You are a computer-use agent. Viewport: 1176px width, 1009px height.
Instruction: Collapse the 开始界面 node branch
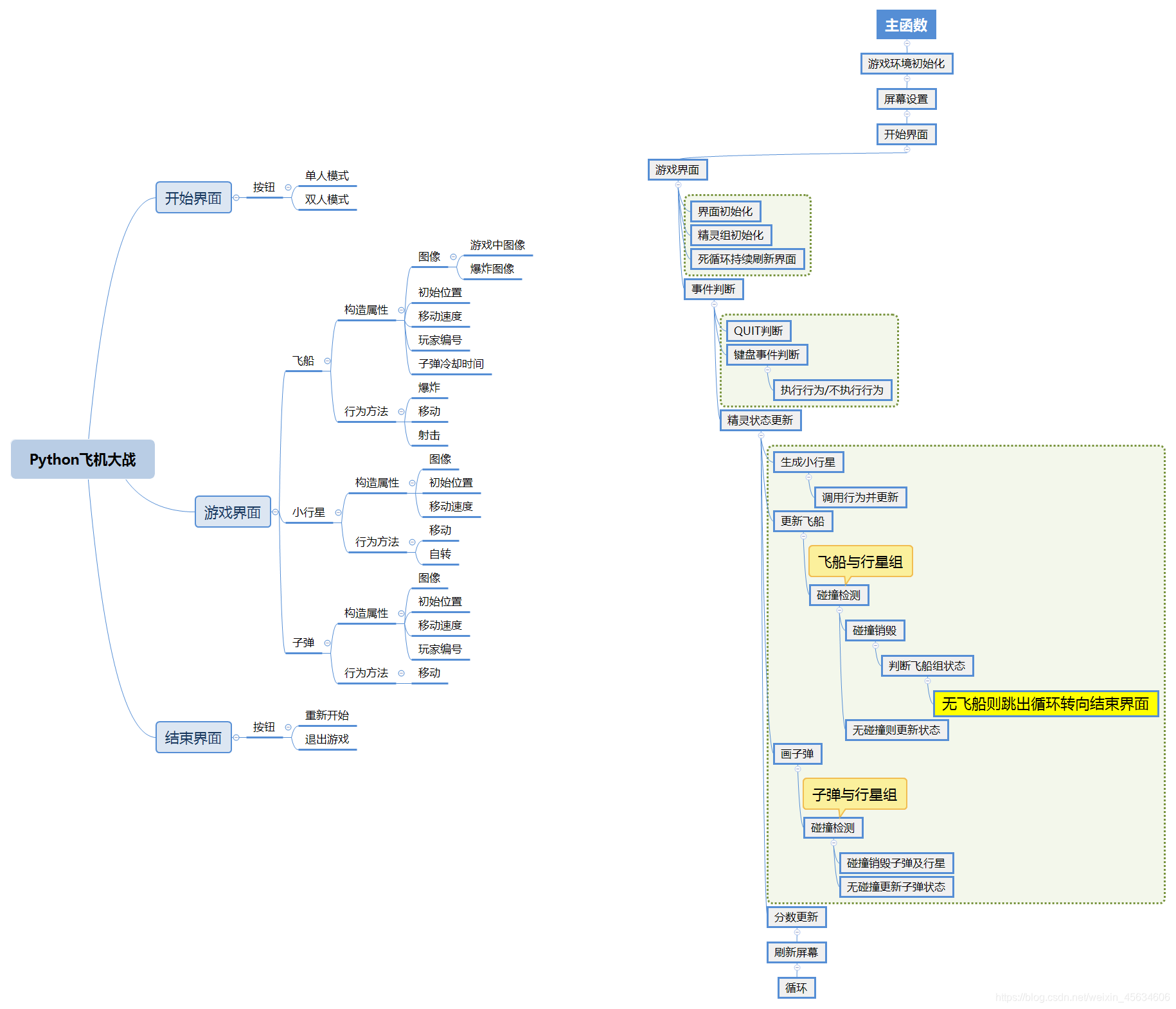point(236,198)
